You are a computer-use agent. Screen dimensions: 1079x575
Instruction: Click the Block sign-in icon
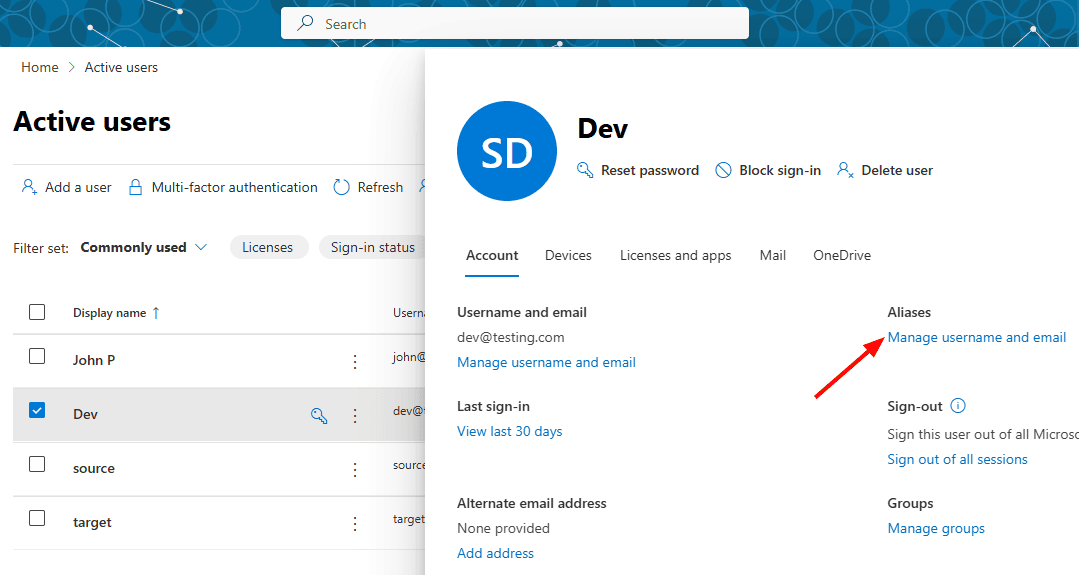click(x=724, y=171)
